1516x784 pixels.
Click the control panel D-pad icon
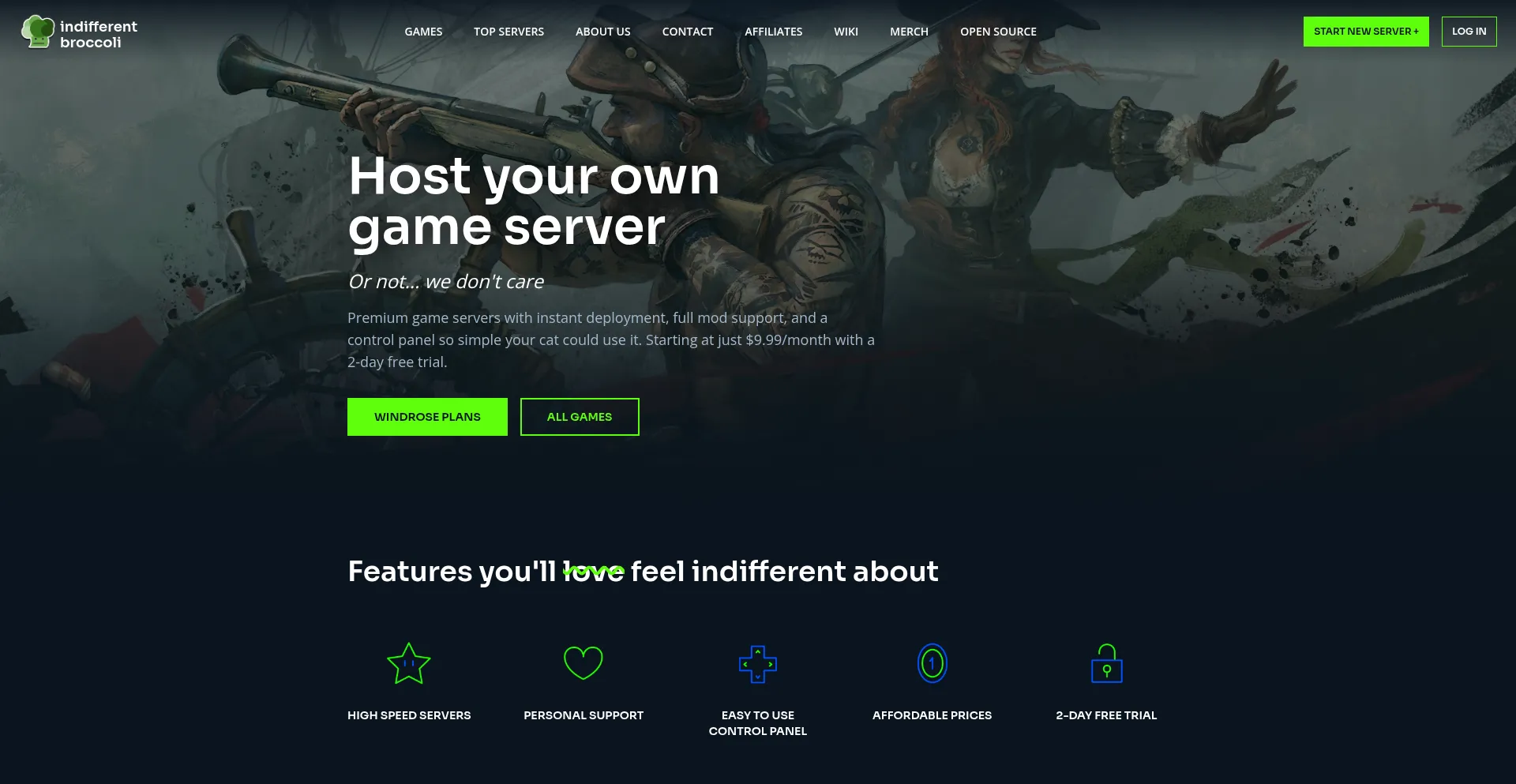[758, 664]
